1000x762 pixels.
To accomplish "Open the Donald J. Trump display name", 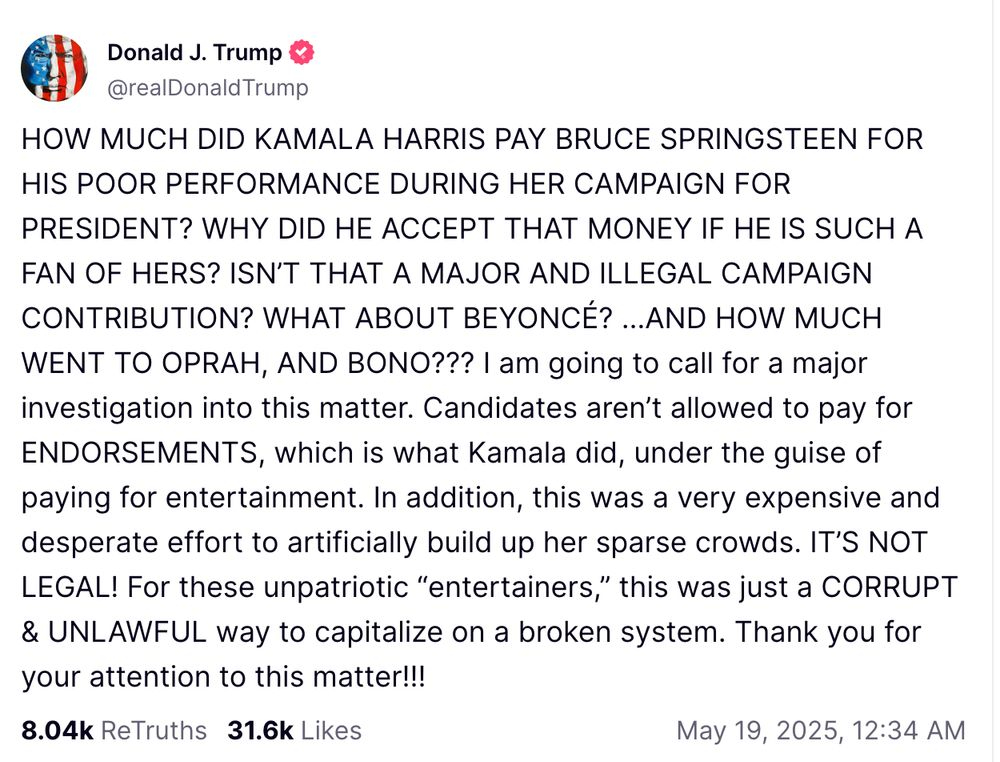I will (194, 52).
